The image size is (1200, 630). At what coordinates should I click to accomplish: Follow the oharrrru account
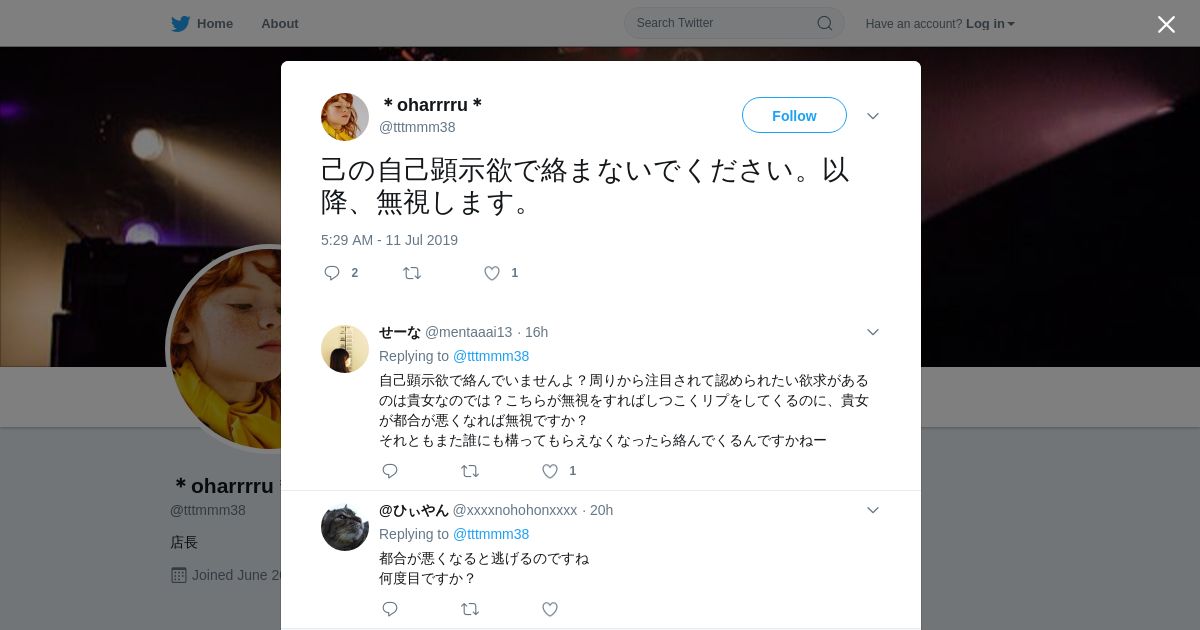[794, 115]
